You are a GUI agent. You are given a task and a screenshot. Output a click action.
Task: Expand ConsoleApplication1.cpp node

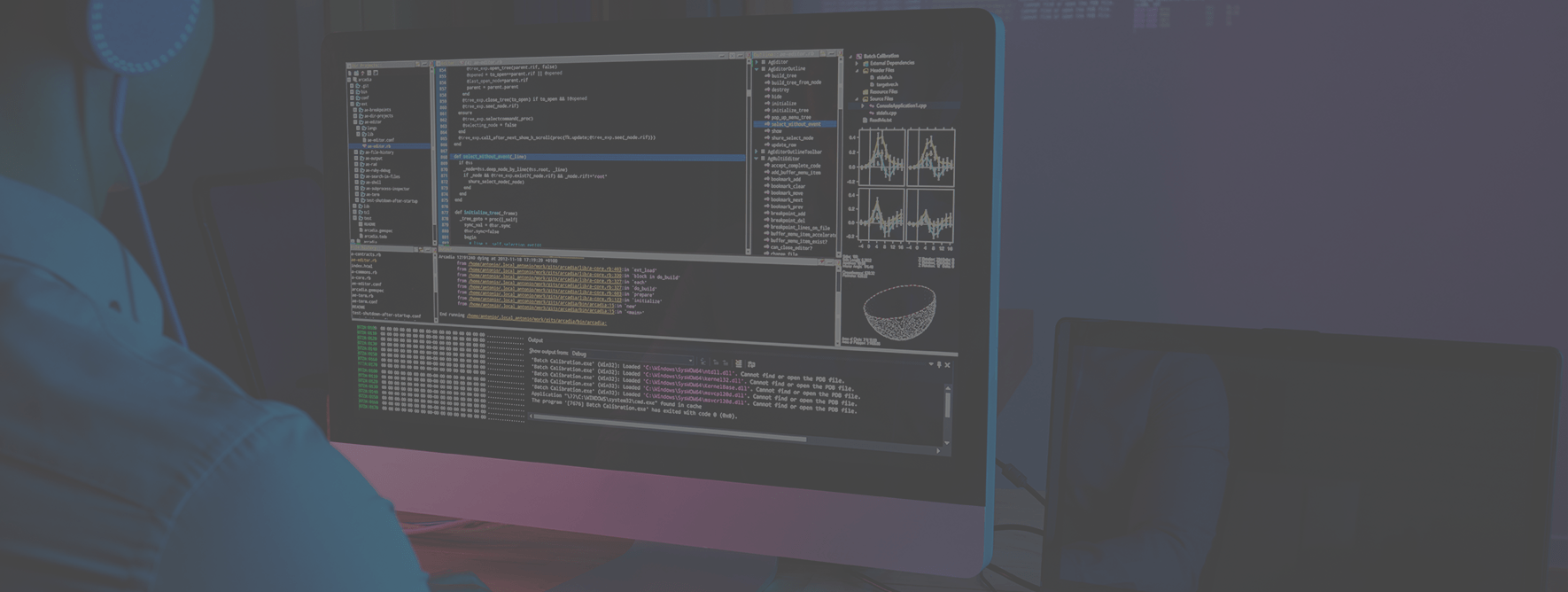tap(863, 106)
